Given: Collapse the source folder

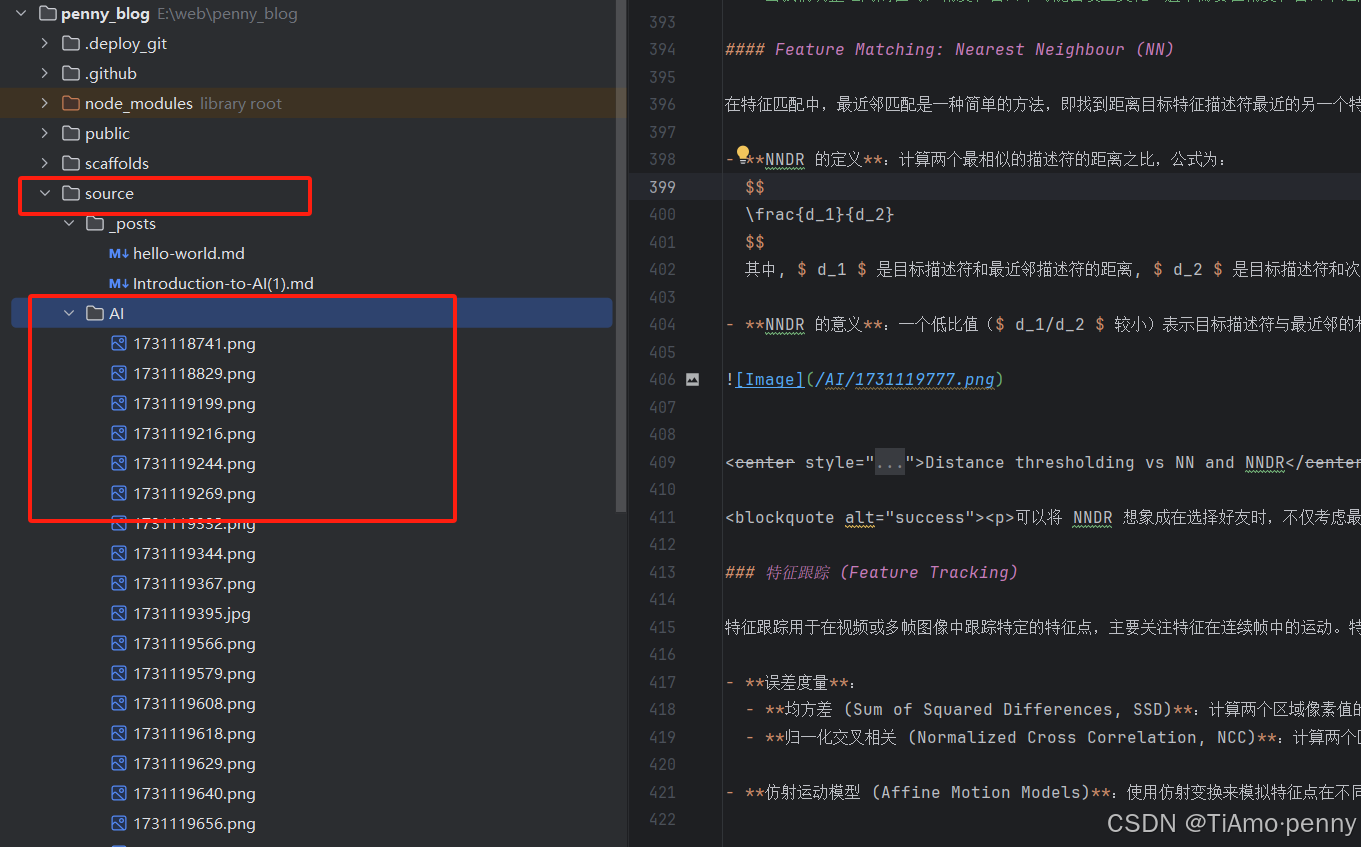Looking at the screenshot, I should (45, 194).
